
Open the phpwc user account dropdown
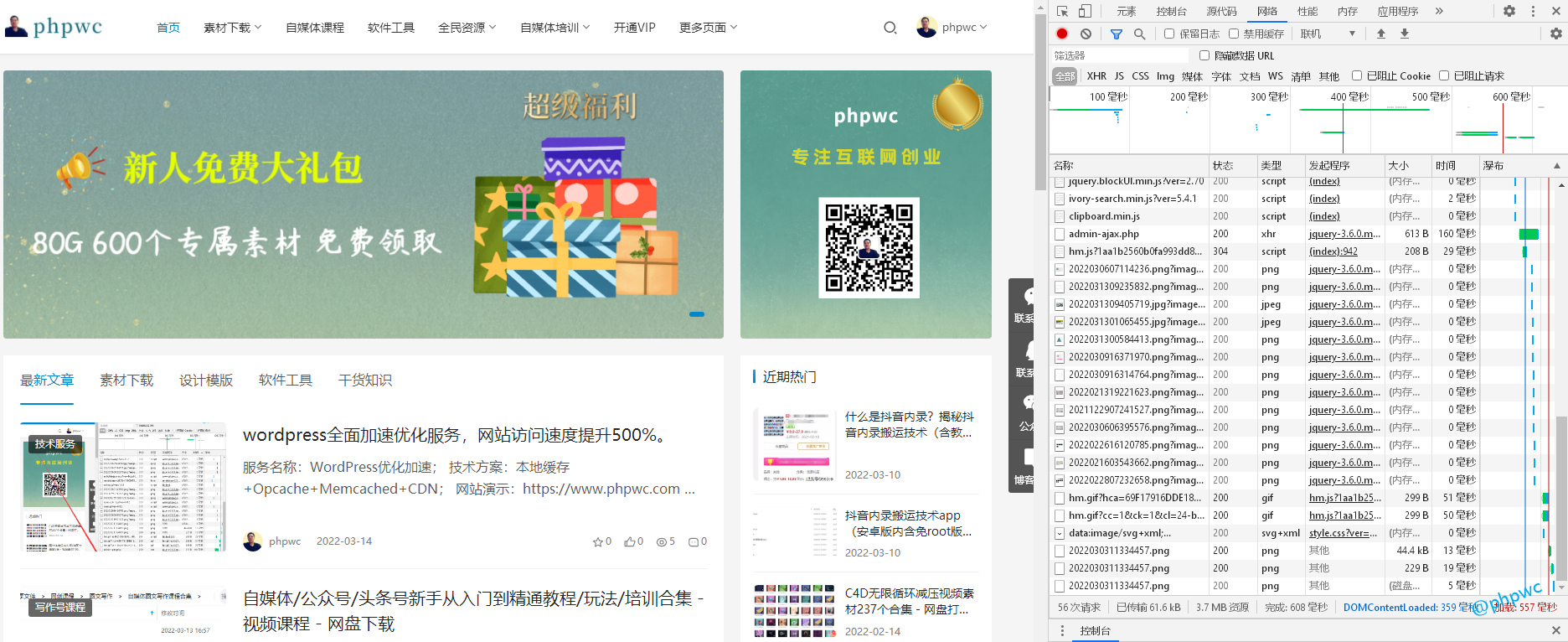tap(964, 28)
